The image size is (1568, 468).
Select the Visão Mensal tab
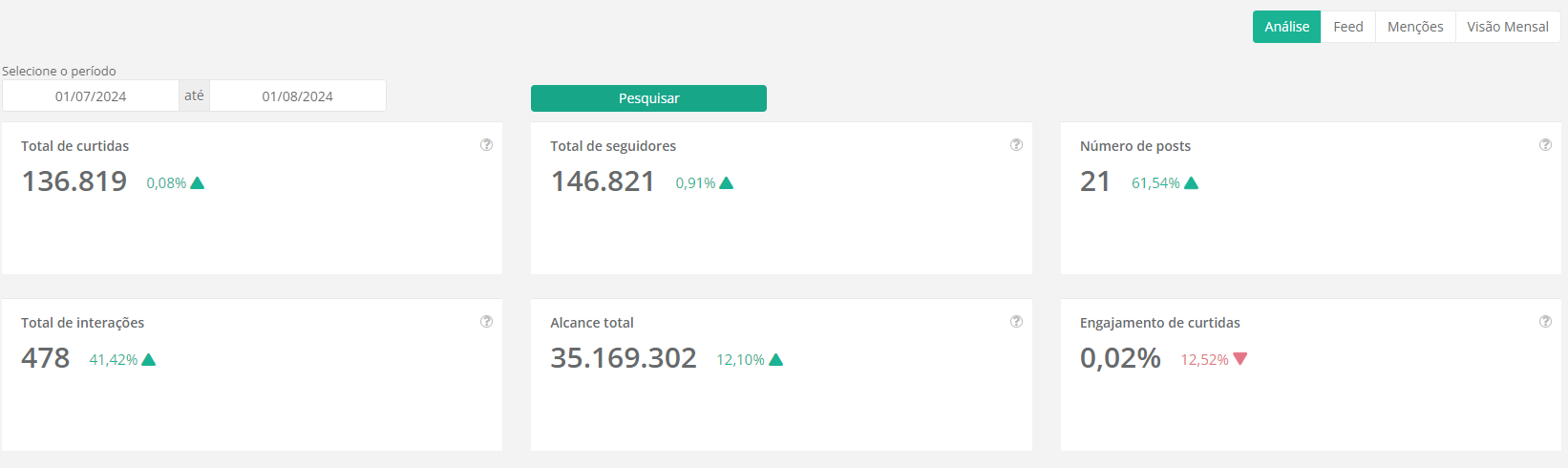click(x=1507, y=27)
